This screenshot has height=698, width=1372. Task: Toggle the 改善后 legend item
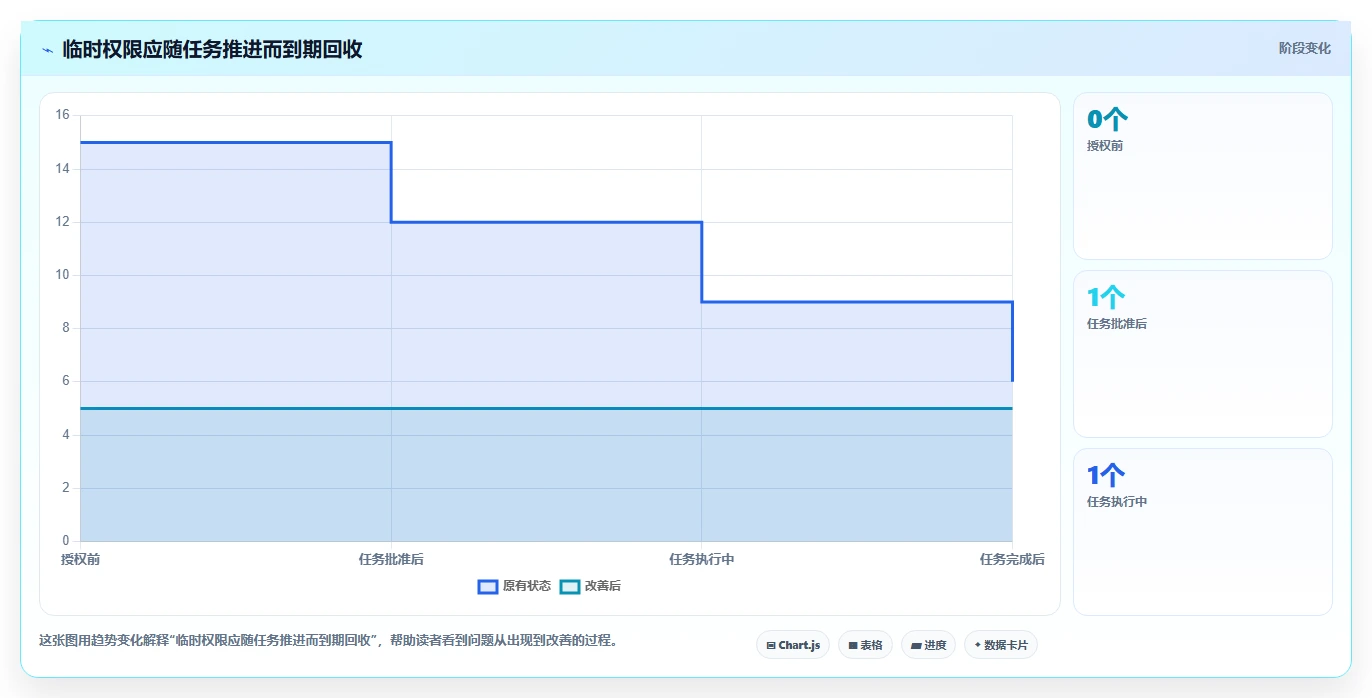pos(590,586)
